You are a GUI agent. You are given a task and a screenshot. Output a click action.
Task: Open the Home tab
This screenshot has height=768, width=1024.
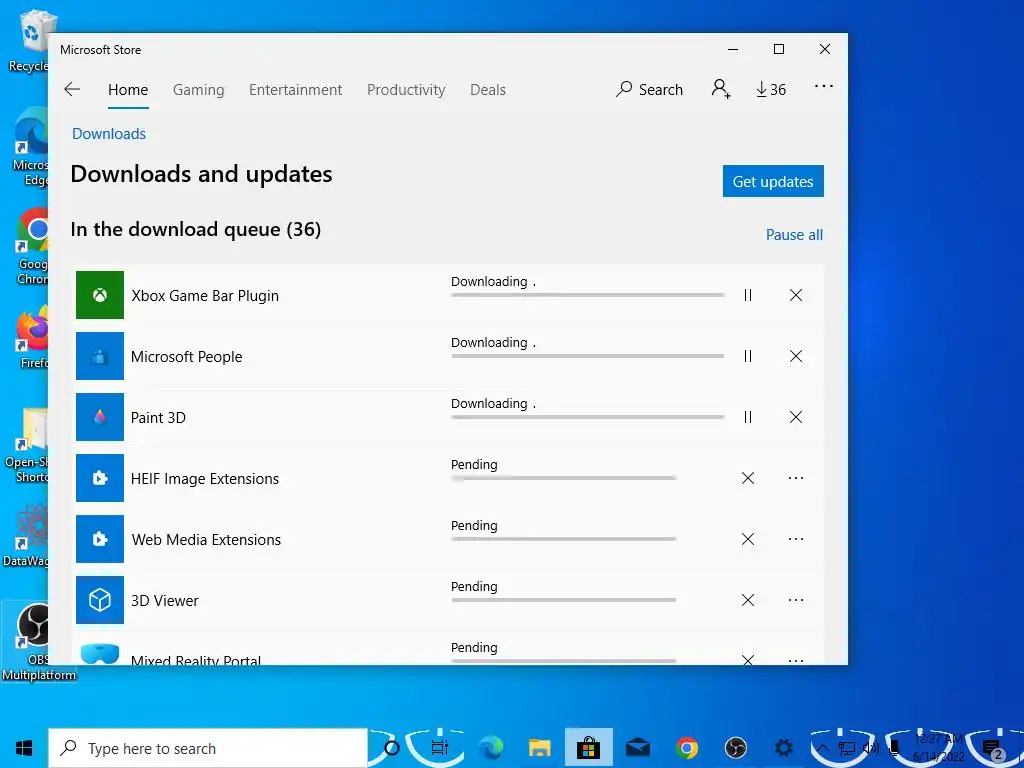click(x=128, y=89)
